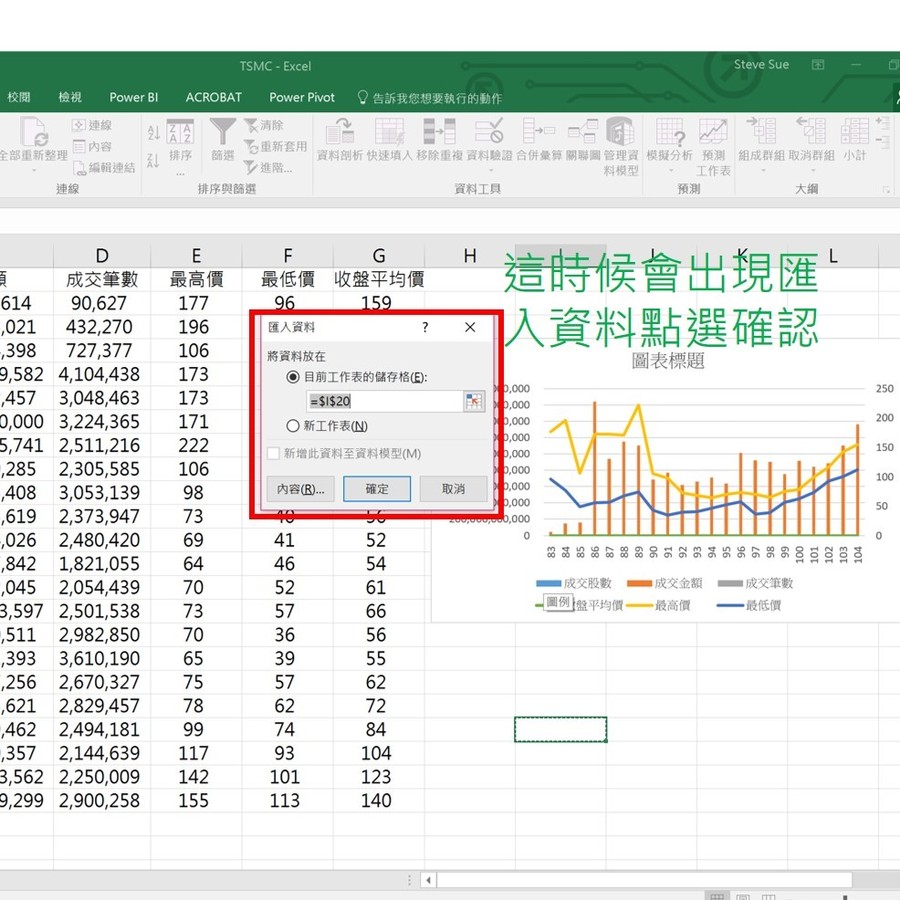This screenshot has width=900, height=900.
Task: Switch to the ACROBAT tab
Action: pyautogui.click(x=214, y=97)
